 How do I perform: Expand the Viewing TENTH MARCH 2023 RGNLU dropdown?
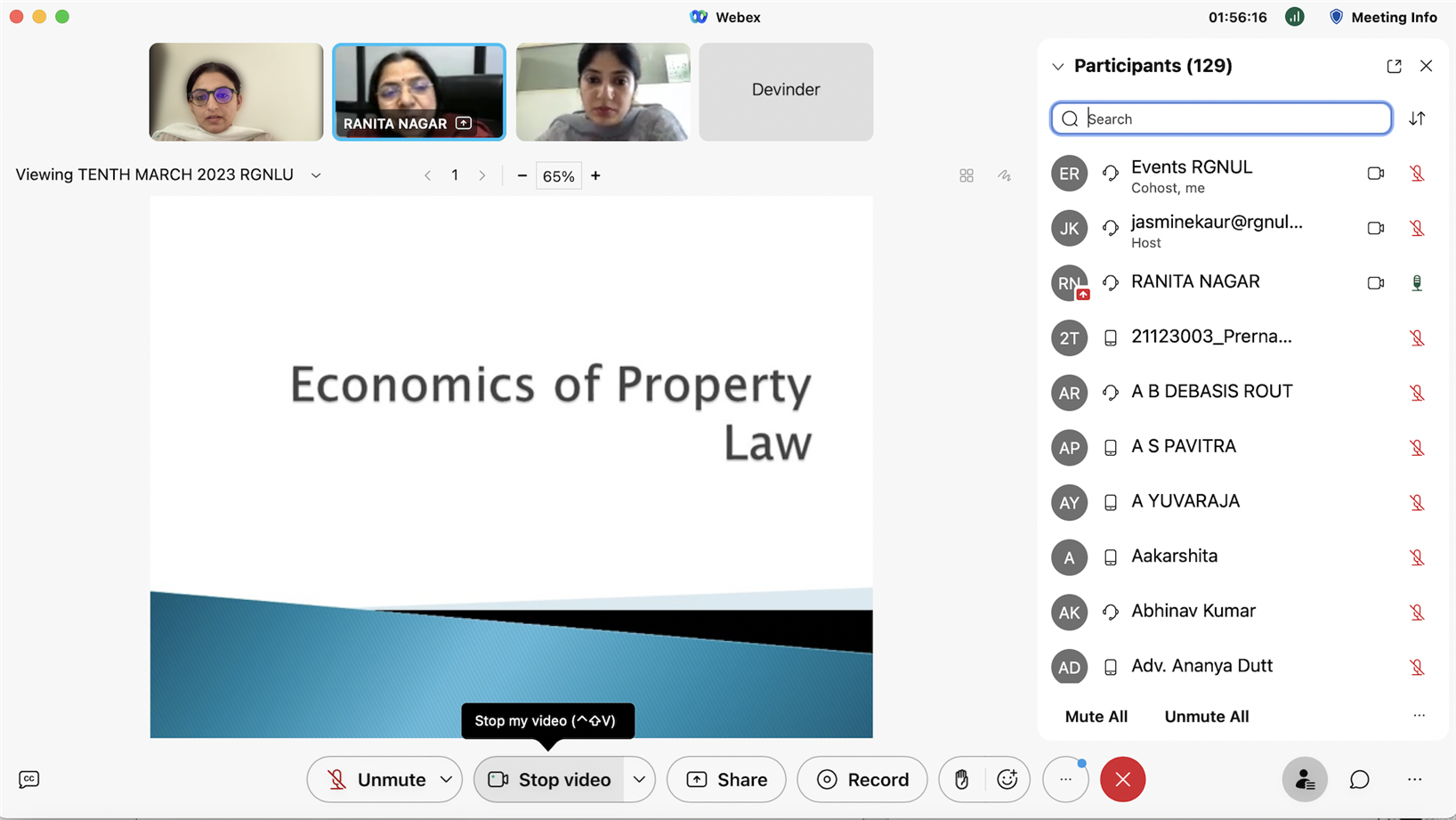tap(316, 175)
